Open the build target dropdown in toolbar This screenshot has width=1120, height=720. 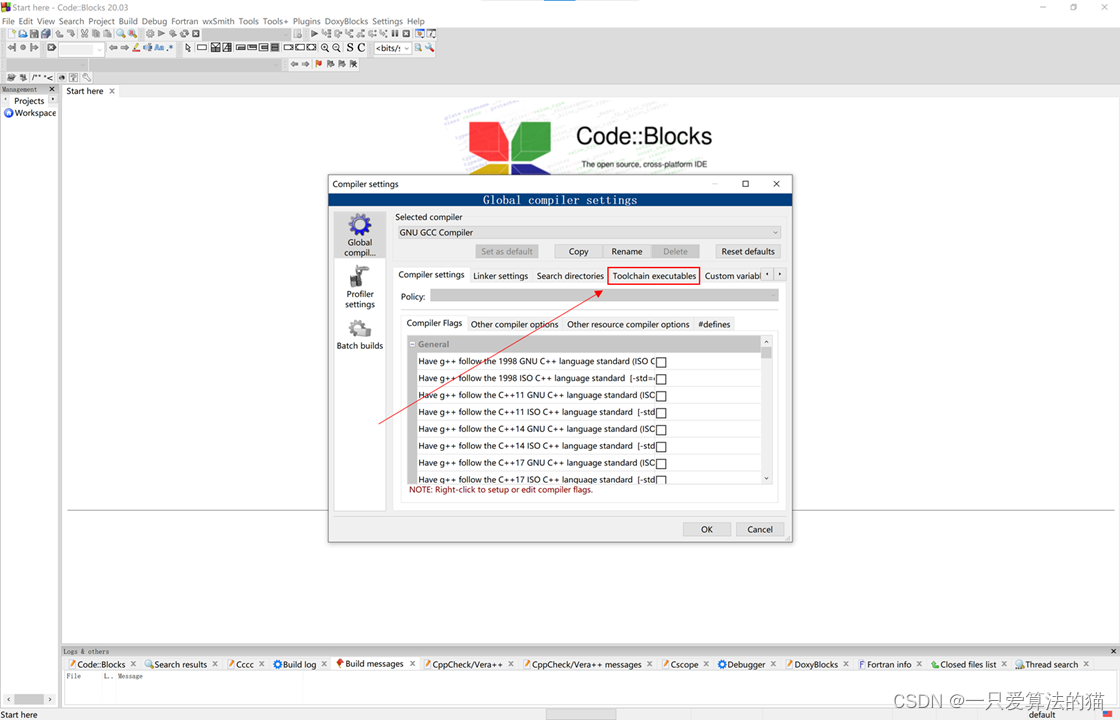click(246, 34)
